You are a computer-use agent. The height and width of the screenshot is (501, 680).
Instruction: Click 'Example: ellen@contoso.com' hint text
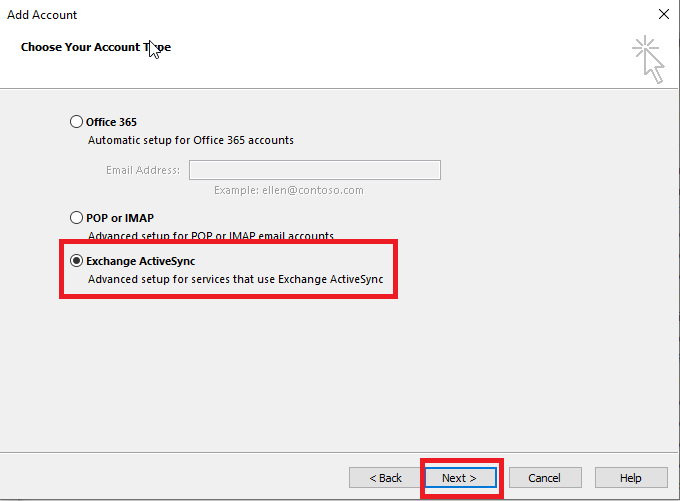tap(289, 190)
